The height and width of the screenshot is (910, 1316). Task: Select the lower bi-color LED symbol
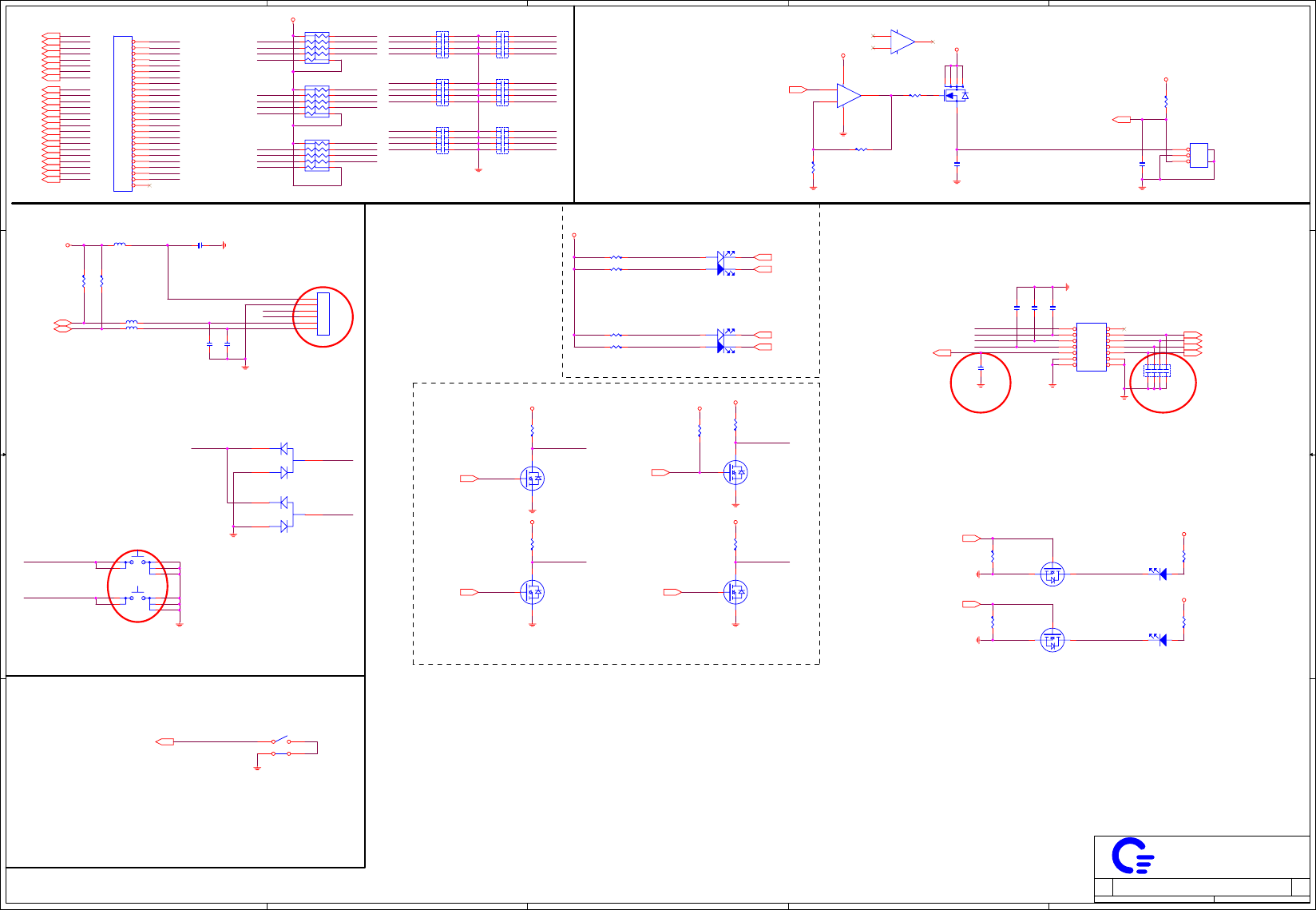(725, 341)
